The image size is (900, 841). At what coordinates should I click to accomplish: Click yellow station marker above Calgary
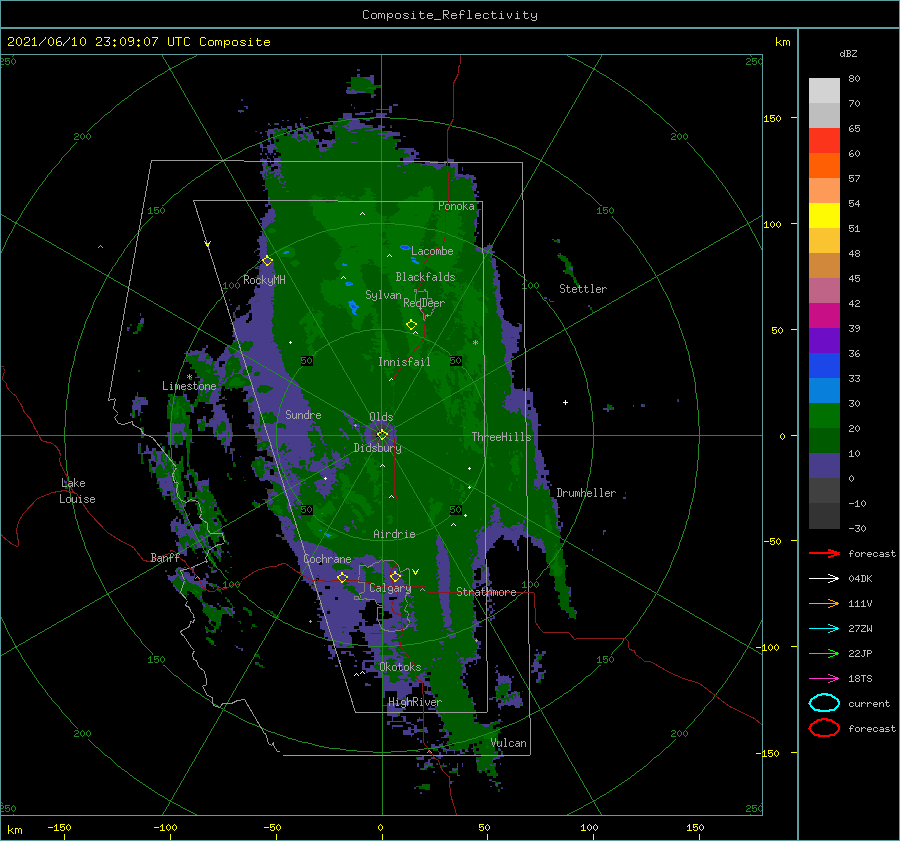(395, 576)
